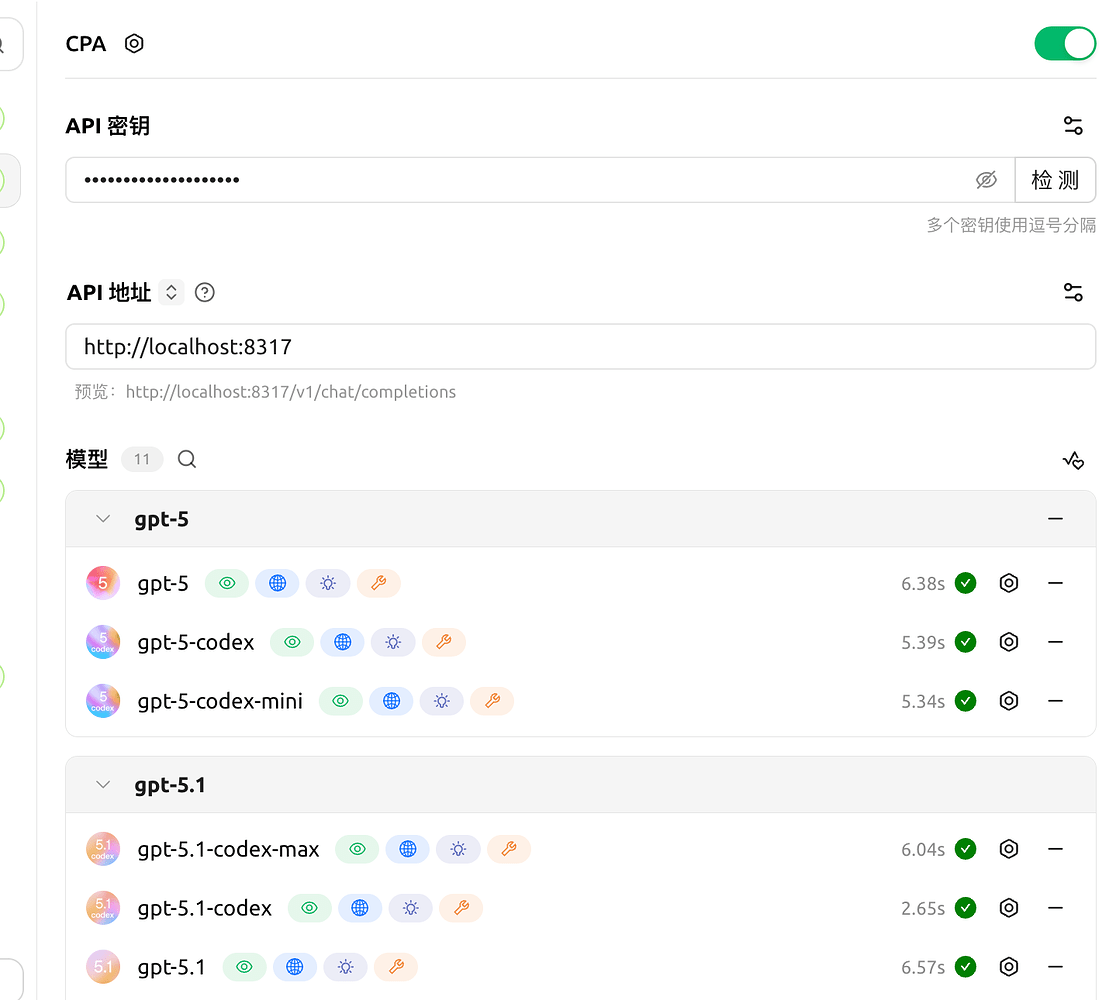Click gpt-5 web search badge
This screenshot has height=1000, width=1108.
[x=277, y=583]
